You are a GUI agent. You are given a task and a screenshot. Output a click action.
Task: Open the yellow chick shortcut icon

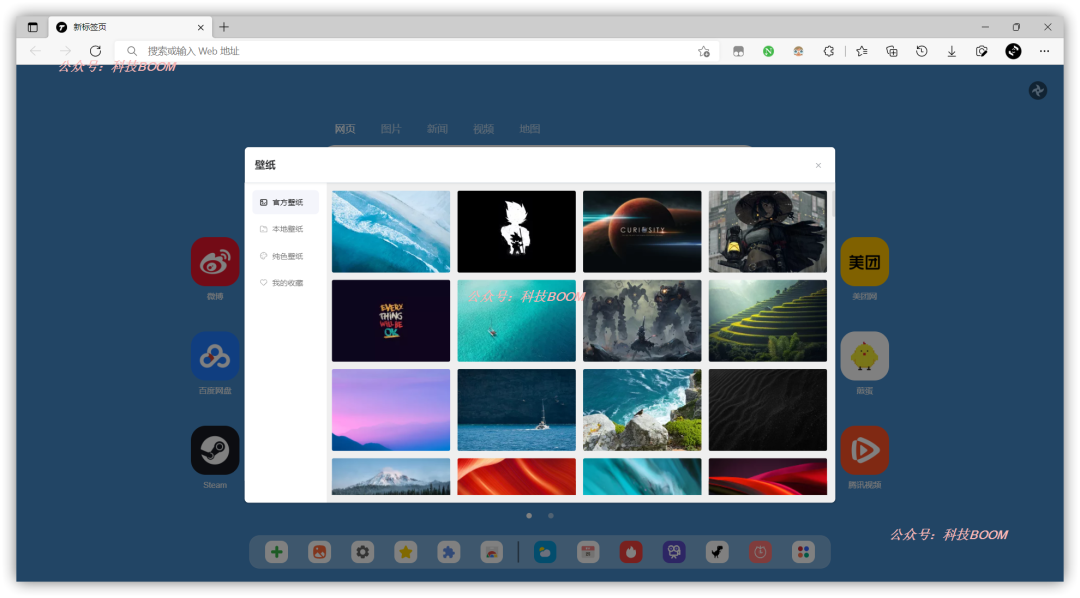tap(864, 356)
